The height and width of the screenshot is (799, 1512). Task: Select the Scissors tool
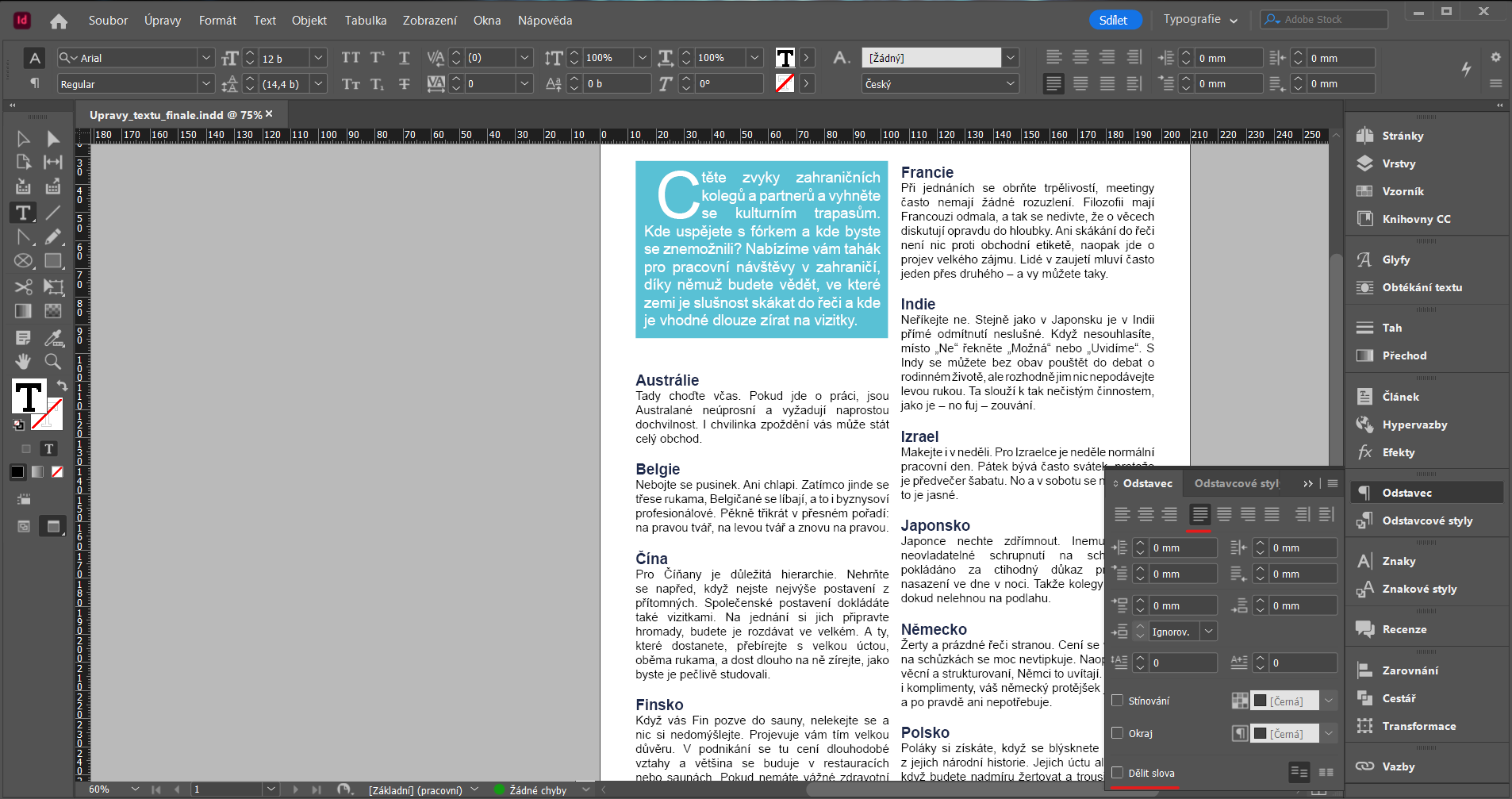tap(22, 287)
